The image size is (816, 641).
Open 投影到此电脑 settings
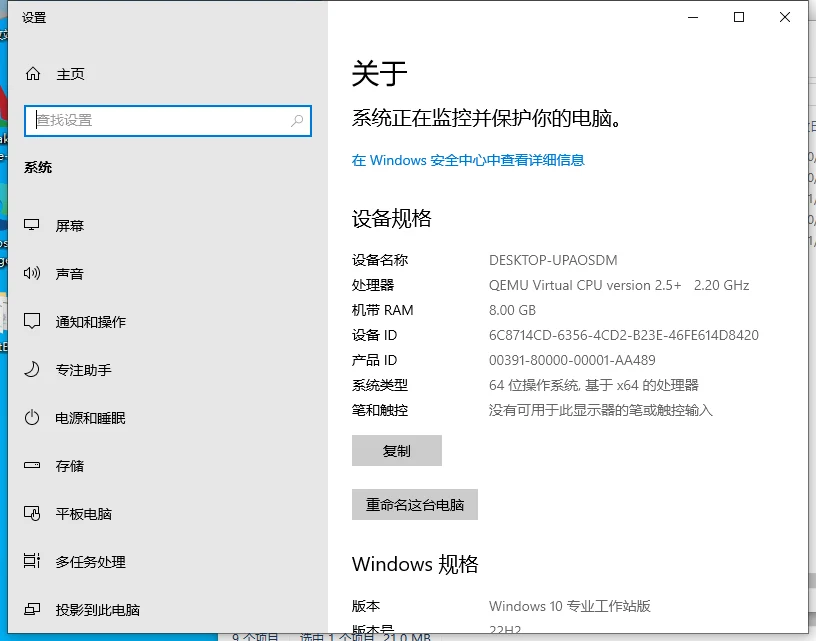tap(98, 610)
